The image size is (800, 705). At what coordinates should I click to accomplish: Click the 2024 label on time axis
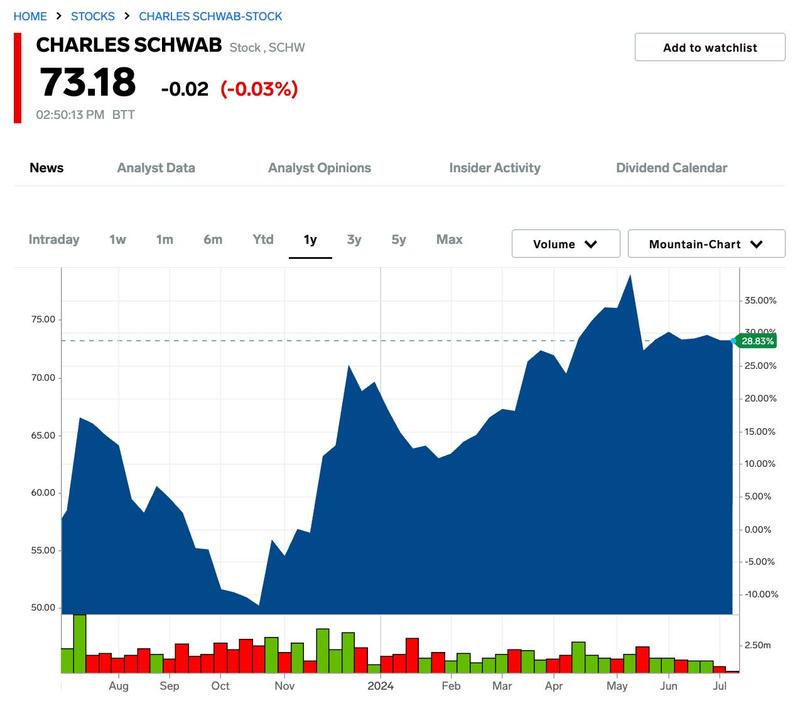tap(380, 686)
